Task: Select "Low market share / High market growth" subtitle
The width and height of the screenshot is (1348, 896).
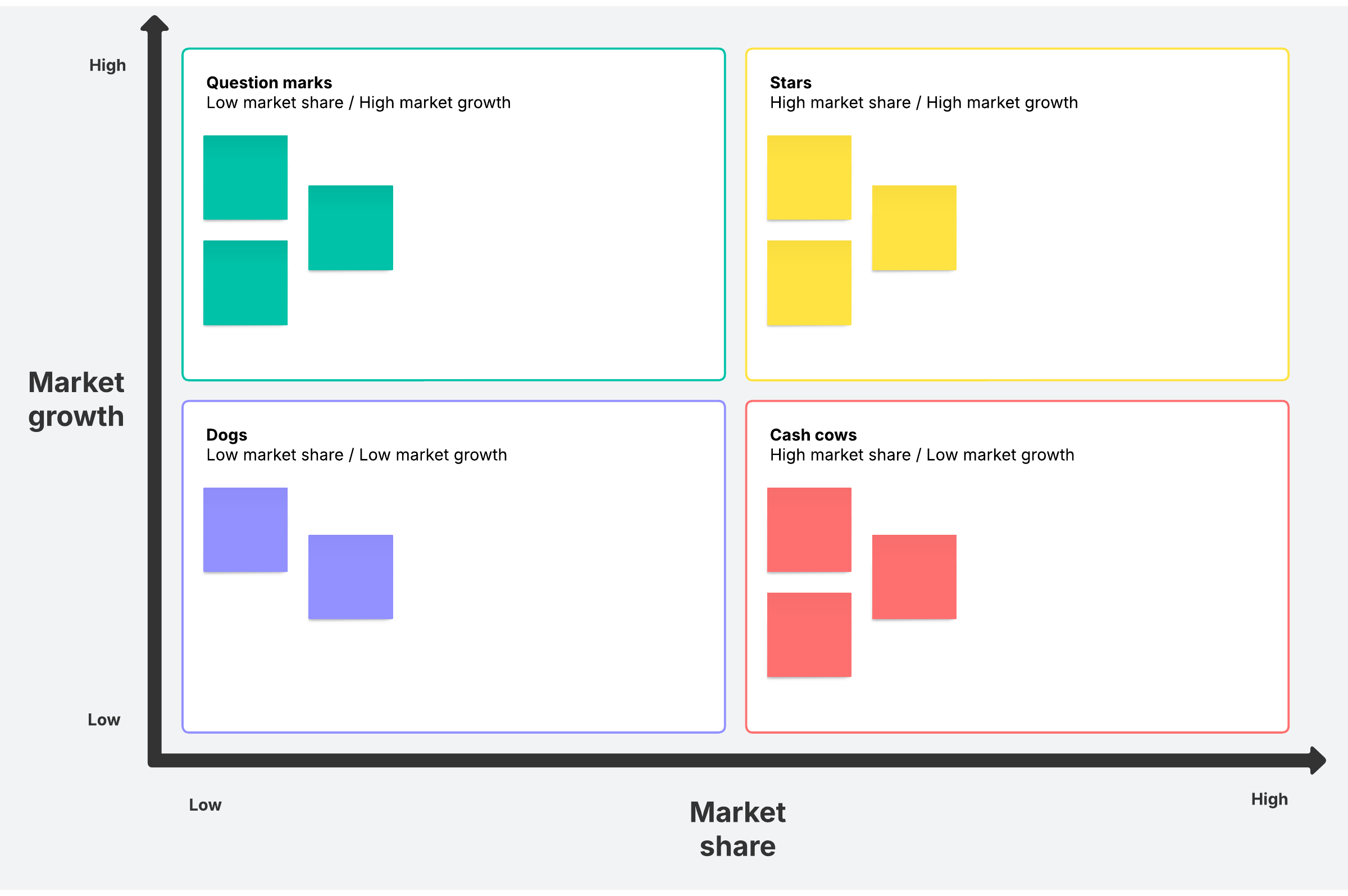Action: tap(358, 103)
